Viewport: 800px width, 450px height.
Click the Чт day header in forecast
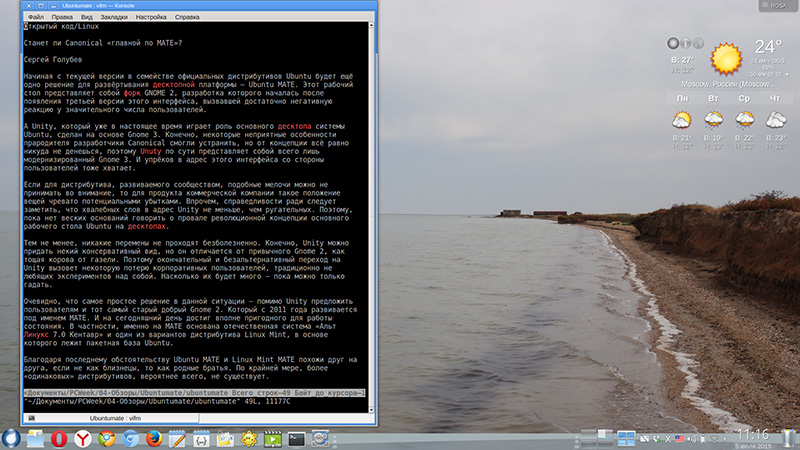[x=775, y=98]
